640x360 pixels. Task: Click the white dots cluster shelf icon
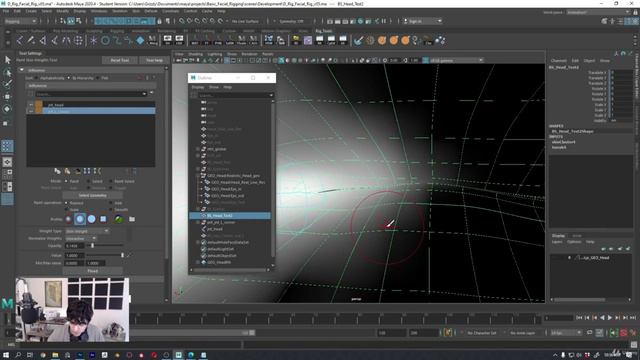tap(440, 40)
